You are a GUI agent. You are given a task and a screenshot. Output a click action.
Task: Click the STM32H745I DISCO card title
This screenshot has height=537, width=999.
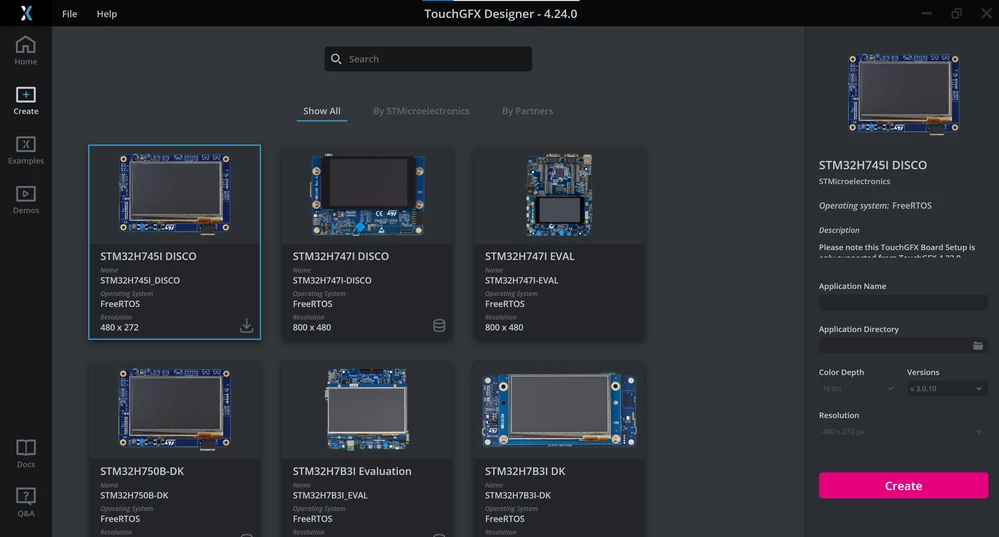pos(148,256)
